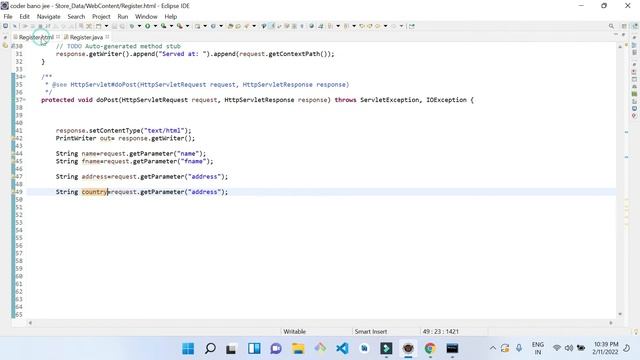This screenshot has width=640, height=360.
Task: Click on PrintWriter in line 42
Action: 76,138
